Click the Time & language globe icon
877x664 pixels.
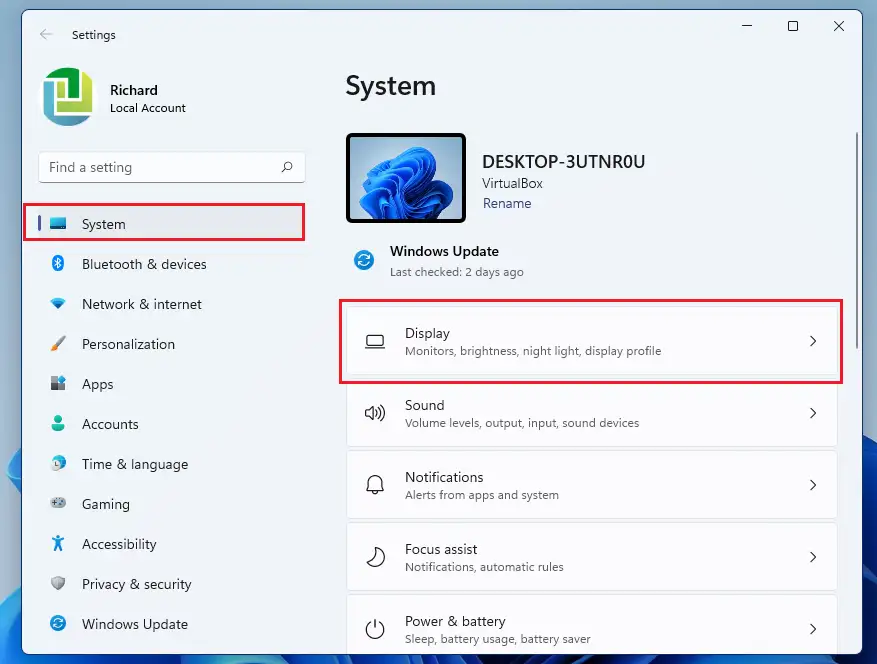pyautogui.click(x=58, y=463)
